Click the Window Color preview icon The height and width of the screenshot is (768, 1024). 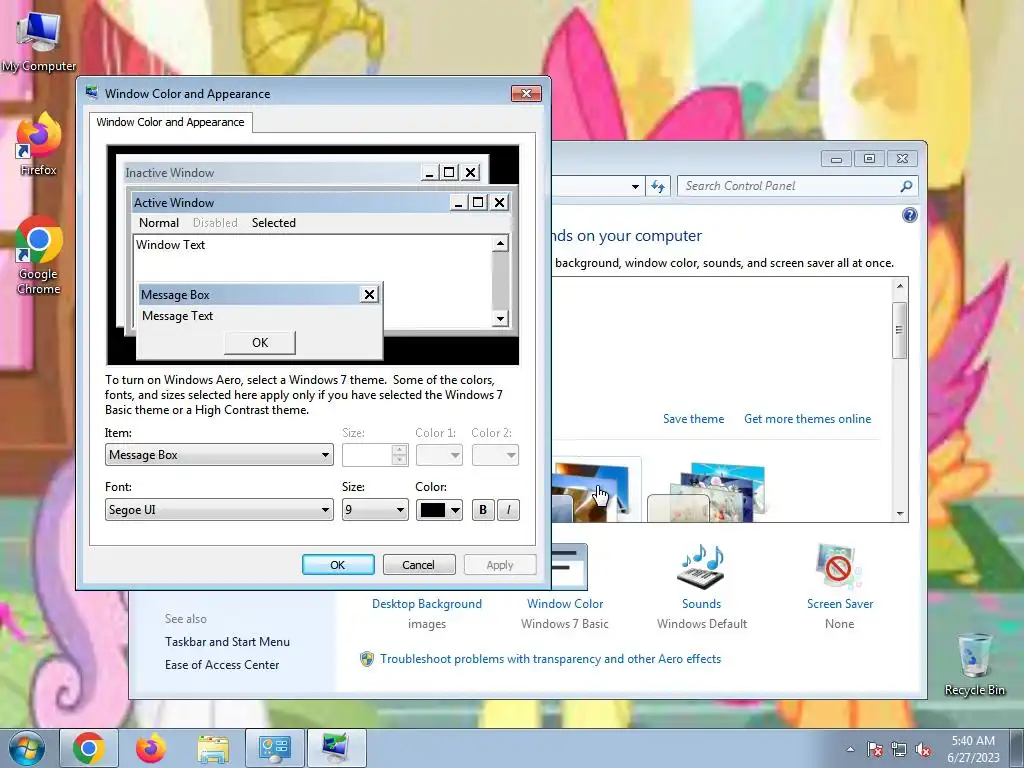pyautogui.click(x=569, y=567)
